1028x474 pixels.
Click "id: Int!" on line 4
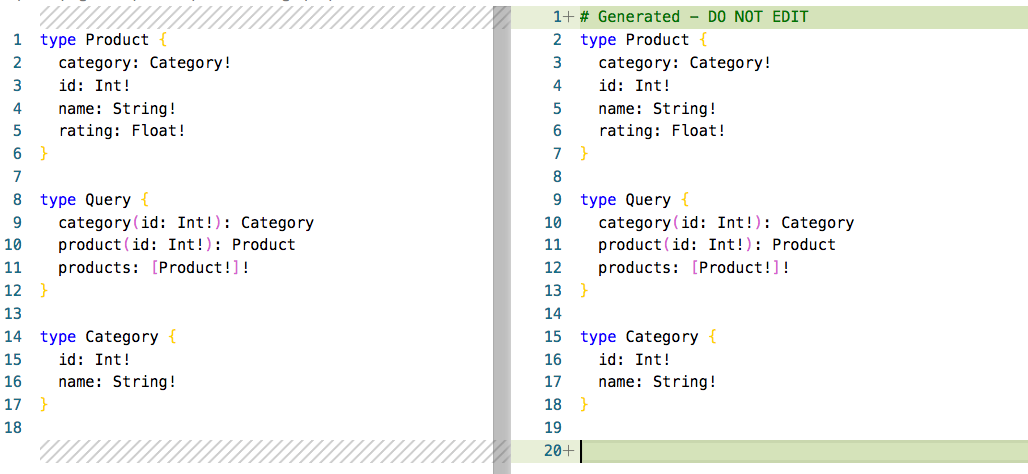(x=635, y=86)
